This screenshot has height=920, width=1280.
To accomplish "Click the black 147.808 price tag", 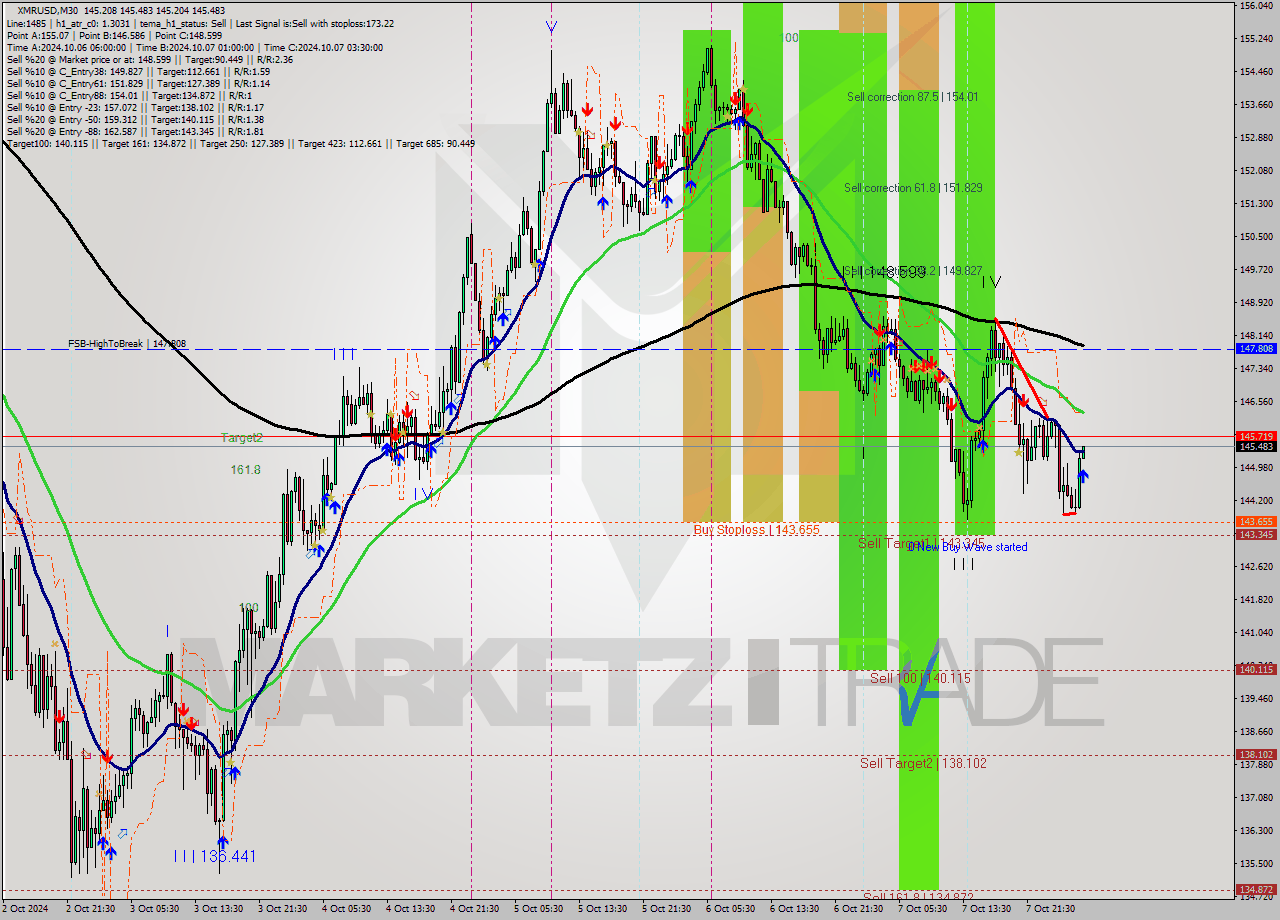I will 1256,349.
